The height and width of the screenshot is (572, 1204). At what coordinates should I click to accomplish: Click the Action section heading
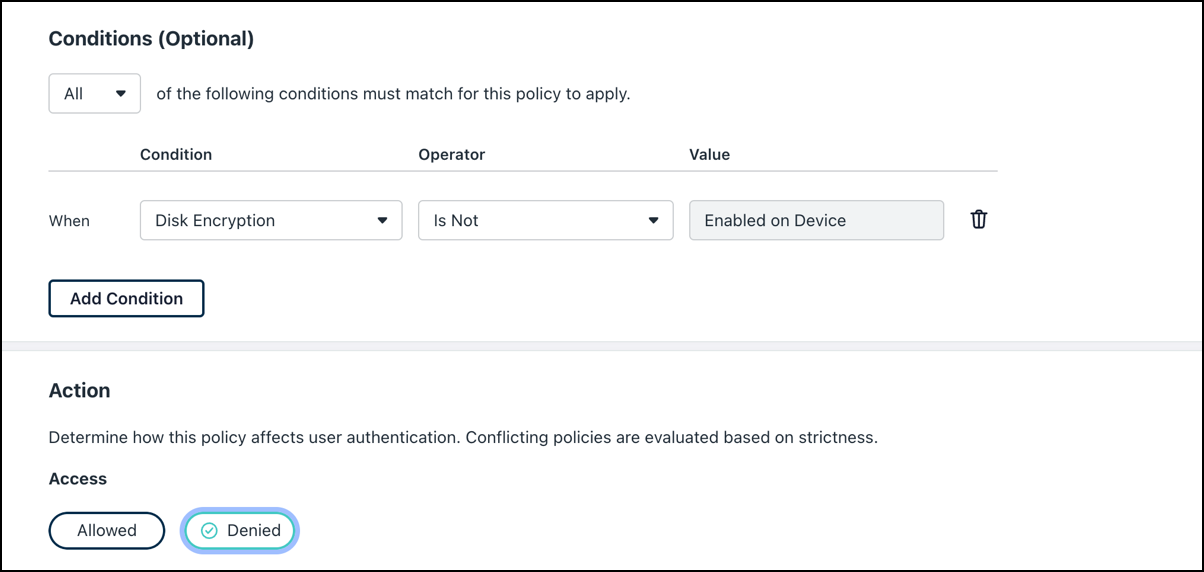[x=79, y=391]
